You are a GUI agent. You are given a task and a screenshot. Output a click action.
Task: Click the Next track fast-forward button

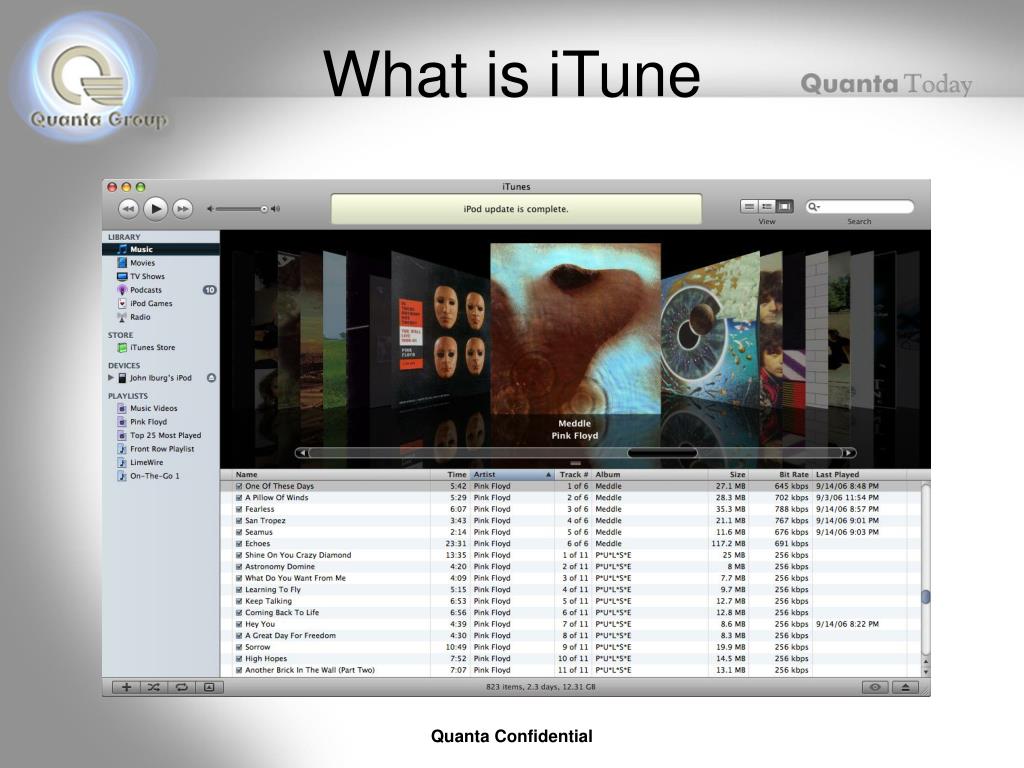[x=183, y=209]
